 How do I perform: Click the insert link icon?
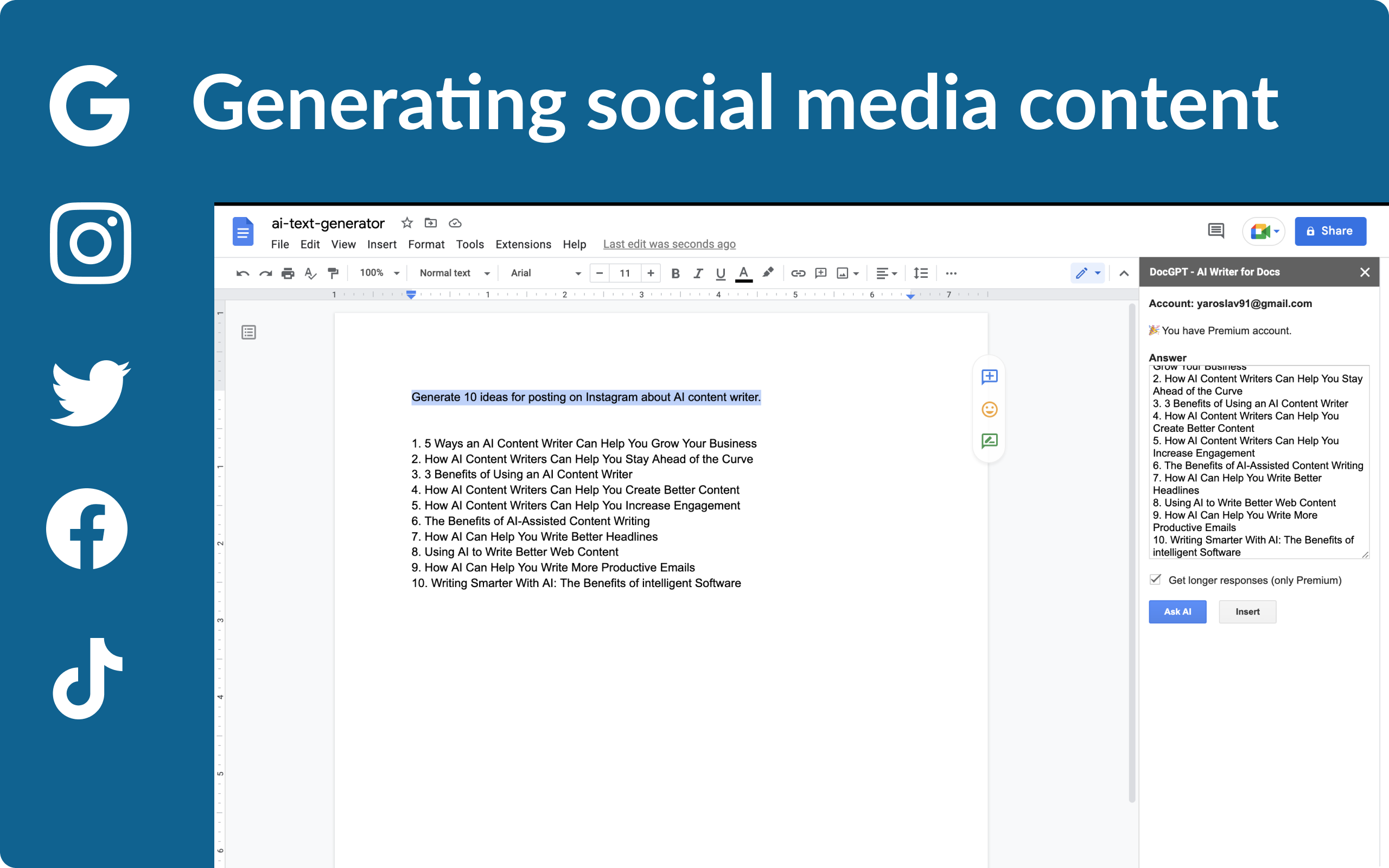(x=795, y=272)
